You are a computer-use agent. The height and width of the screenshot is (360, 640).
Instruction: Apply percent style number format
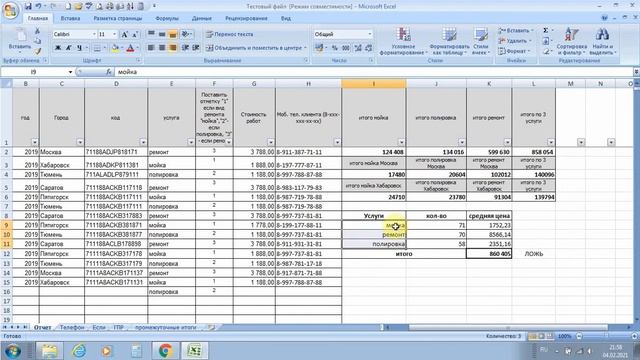point(335,48)
